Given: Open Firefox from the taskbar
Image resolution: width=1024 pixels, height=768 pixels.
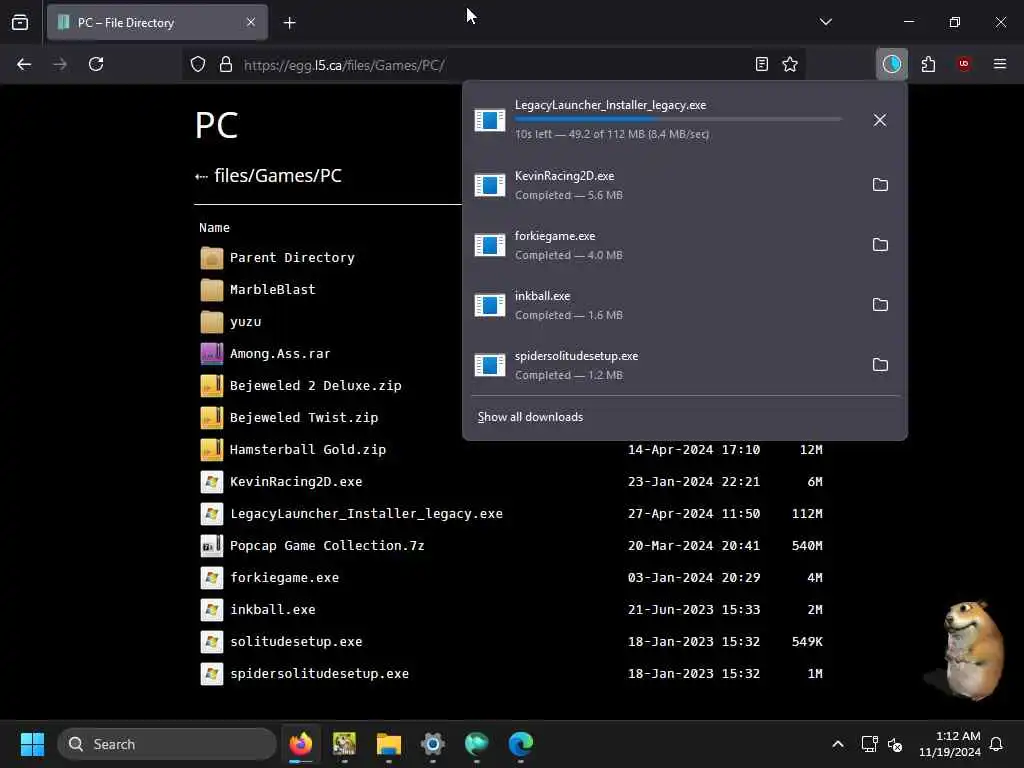Looking at the screenshot, I should pos(300,744).
